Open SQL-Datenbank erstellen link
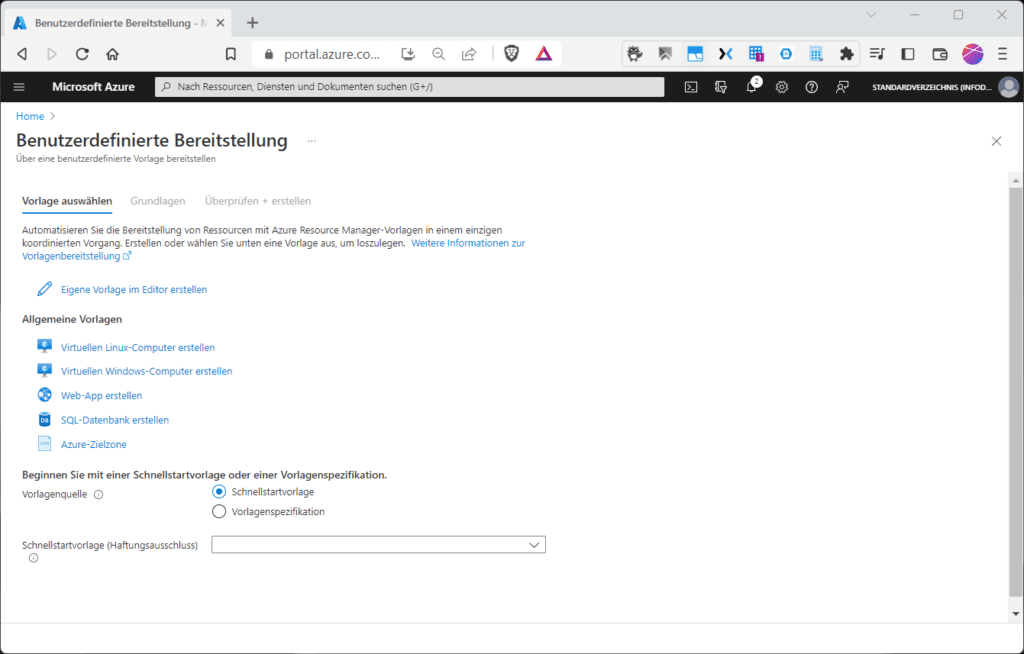This screenshot has width=1024, height=654. (x=115, y=420)
